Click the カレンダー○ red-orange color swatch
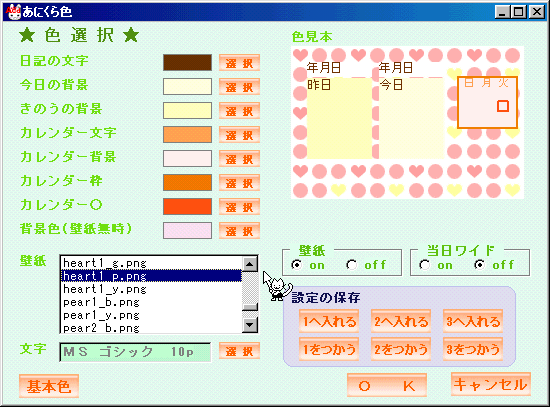The height and width of the screenshot is (407, 550). 187,207
